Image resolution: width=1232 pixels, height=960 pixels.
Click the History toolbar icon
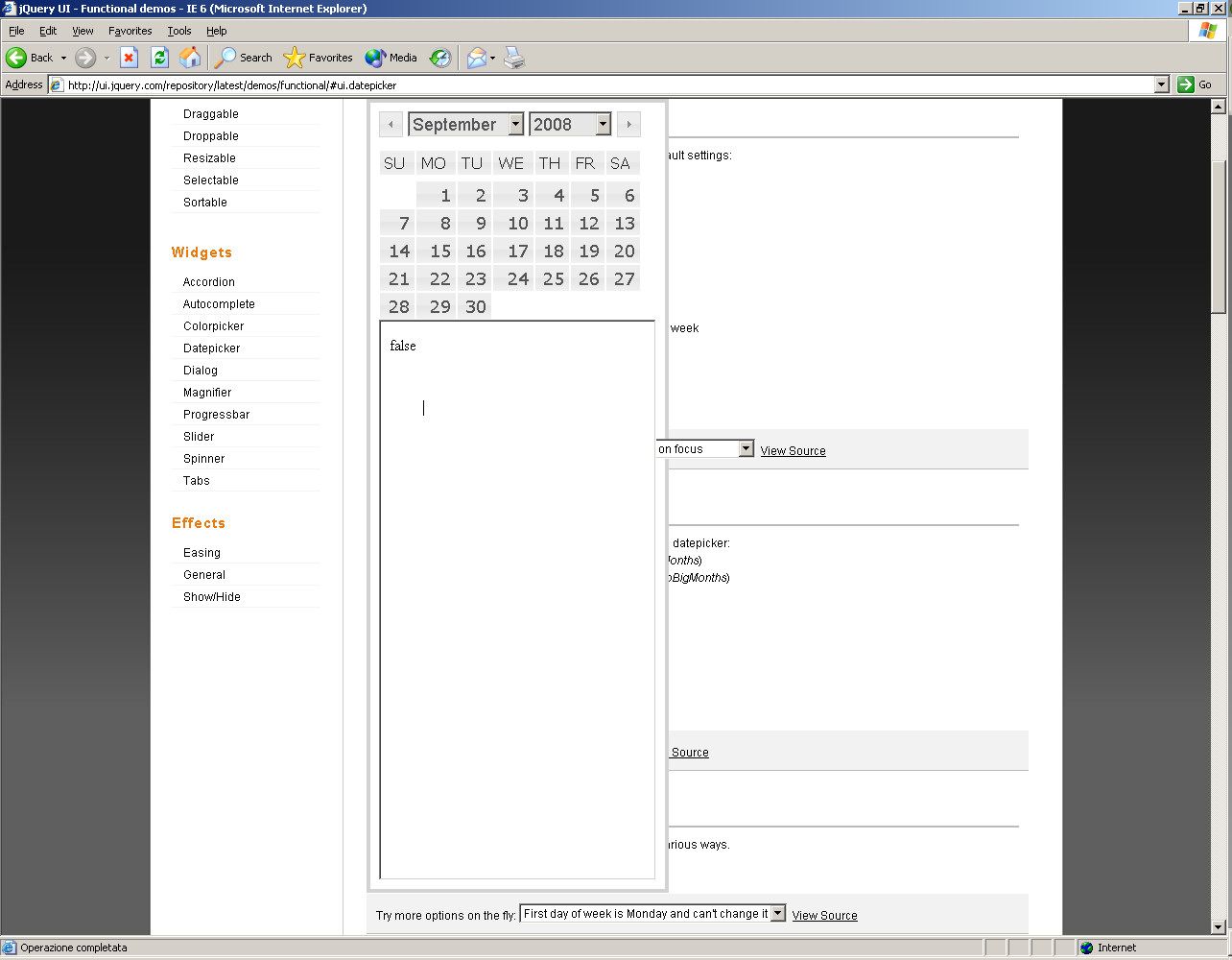439,58
